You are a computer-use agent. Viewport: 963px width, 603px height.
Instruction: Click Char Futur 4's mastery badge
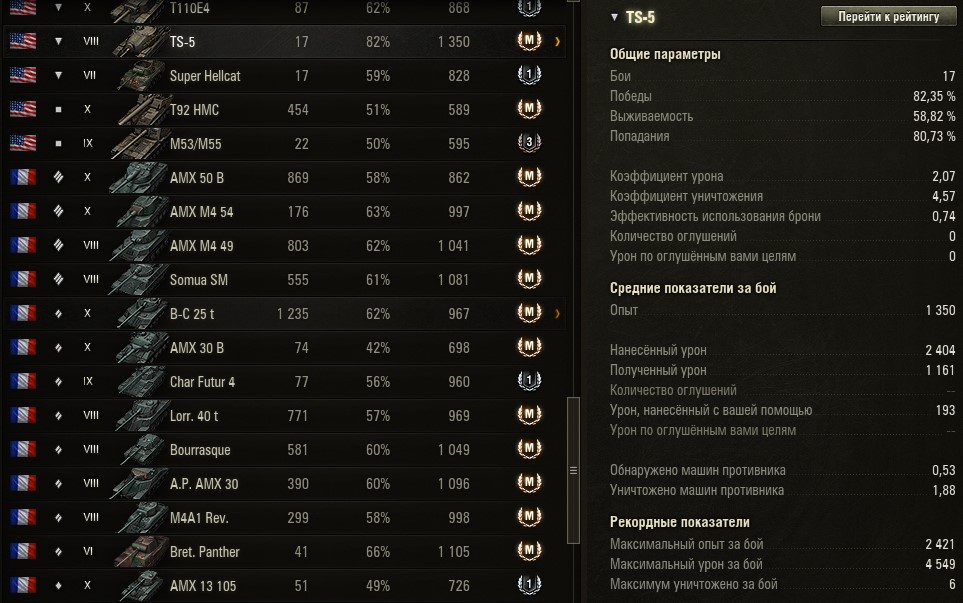coord(529,382)
